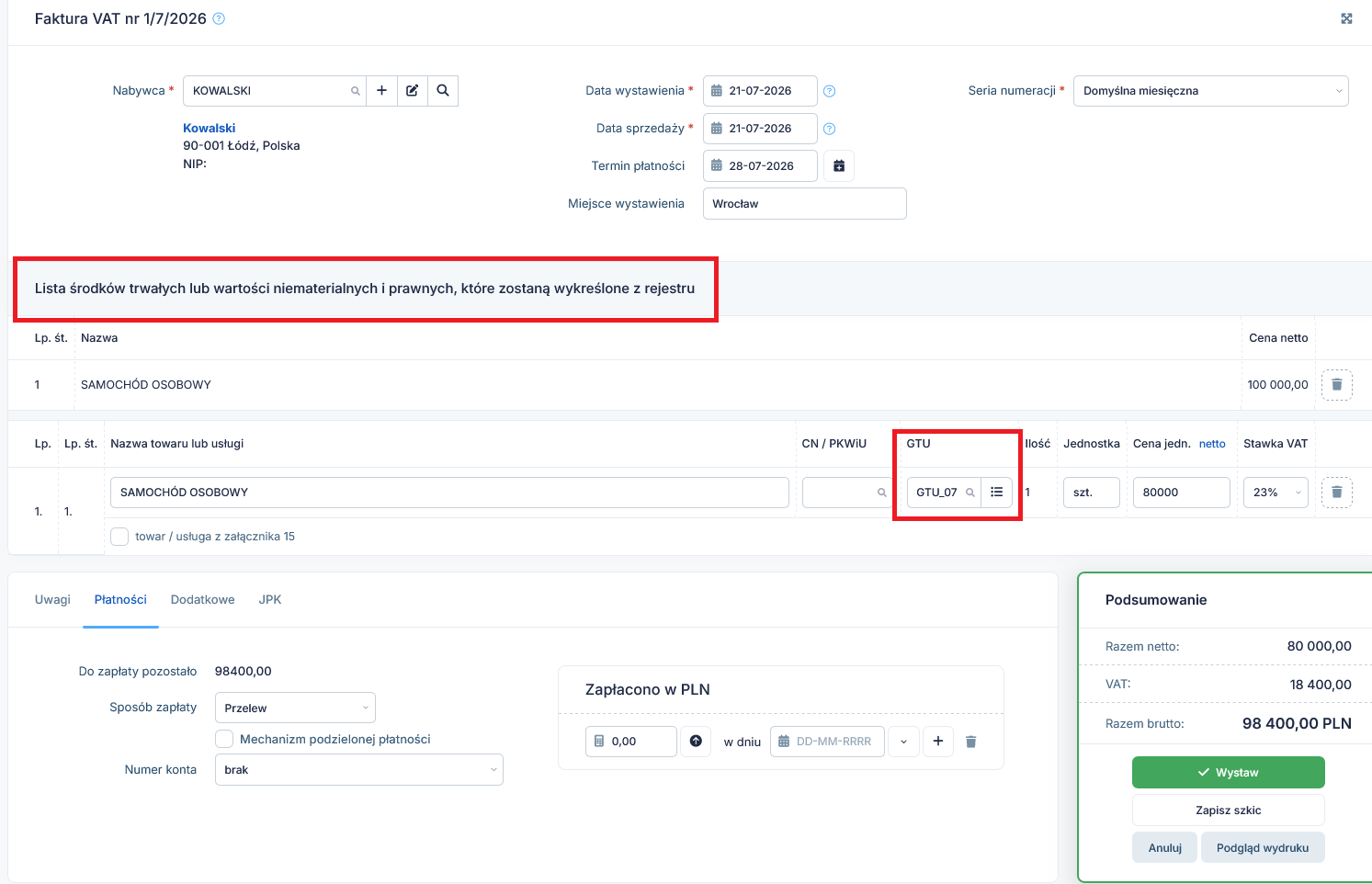Add another payment row with plus
The width and height of the screenshot is (1372, 884).
pos(937,742)
